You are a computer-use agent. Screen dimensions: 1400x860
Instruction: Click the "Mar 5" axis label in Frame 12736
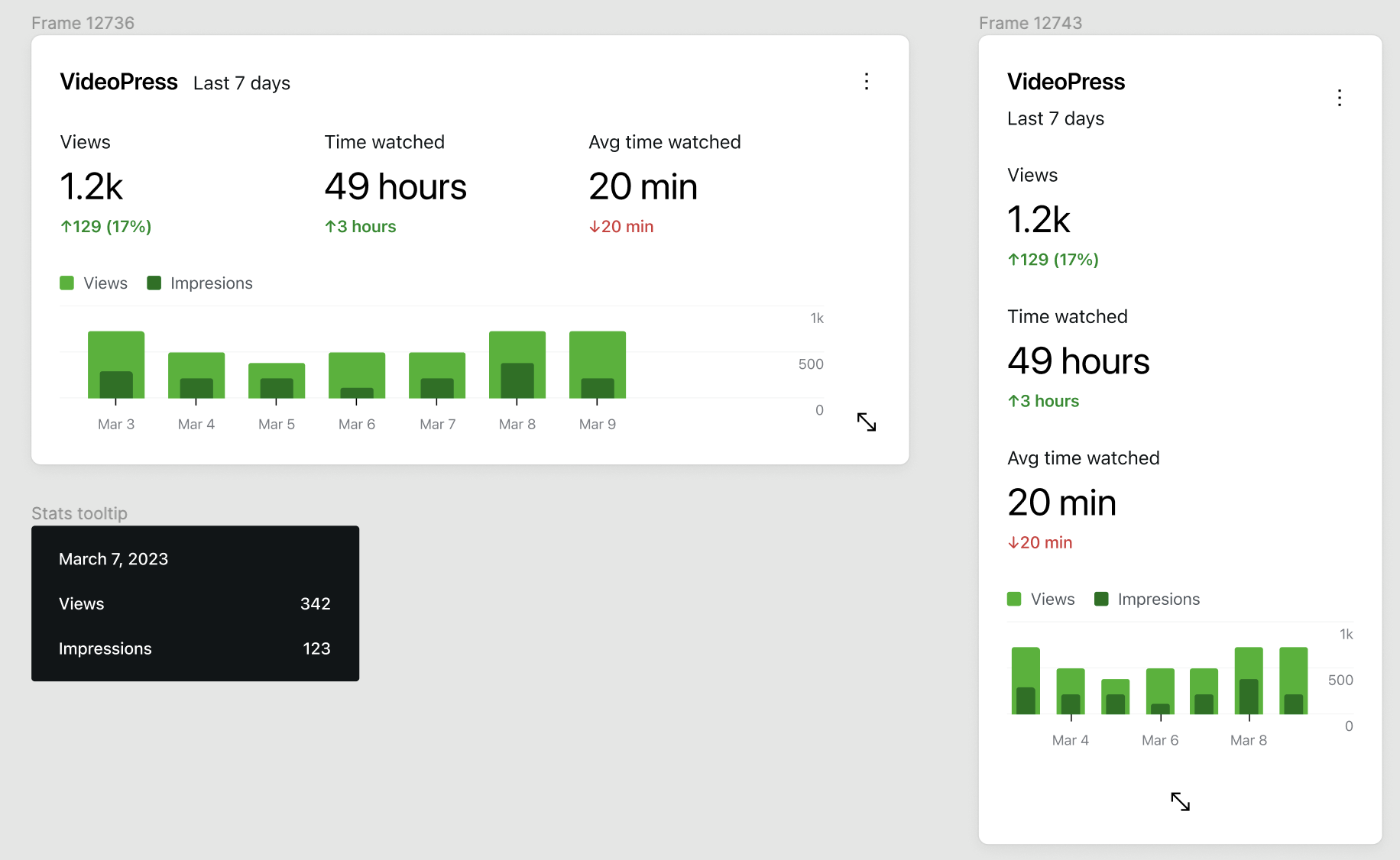[x=277, y=425]
